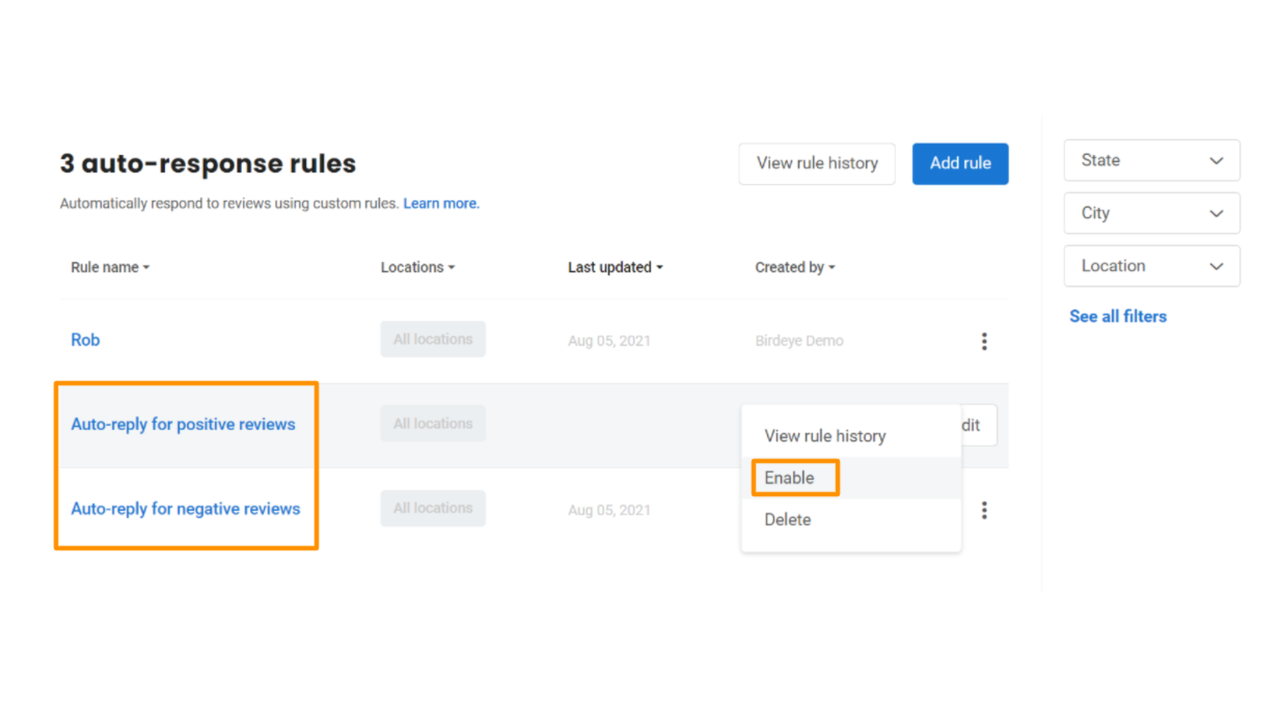Image resolution: width=1280 pixels, height=720 pixels.
Task: Select Delete in the context menu
Action: tap(787, 520)
